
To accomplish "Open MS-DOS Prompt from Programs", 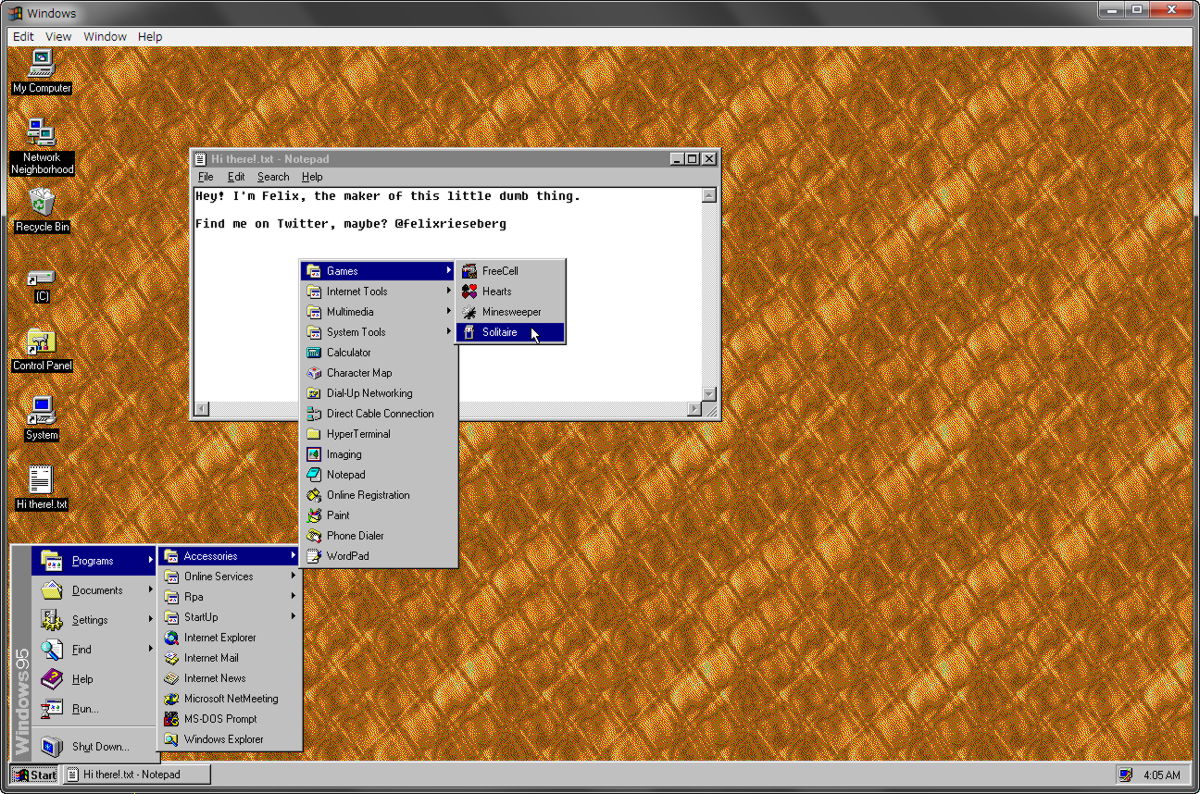I will [229, 719].
